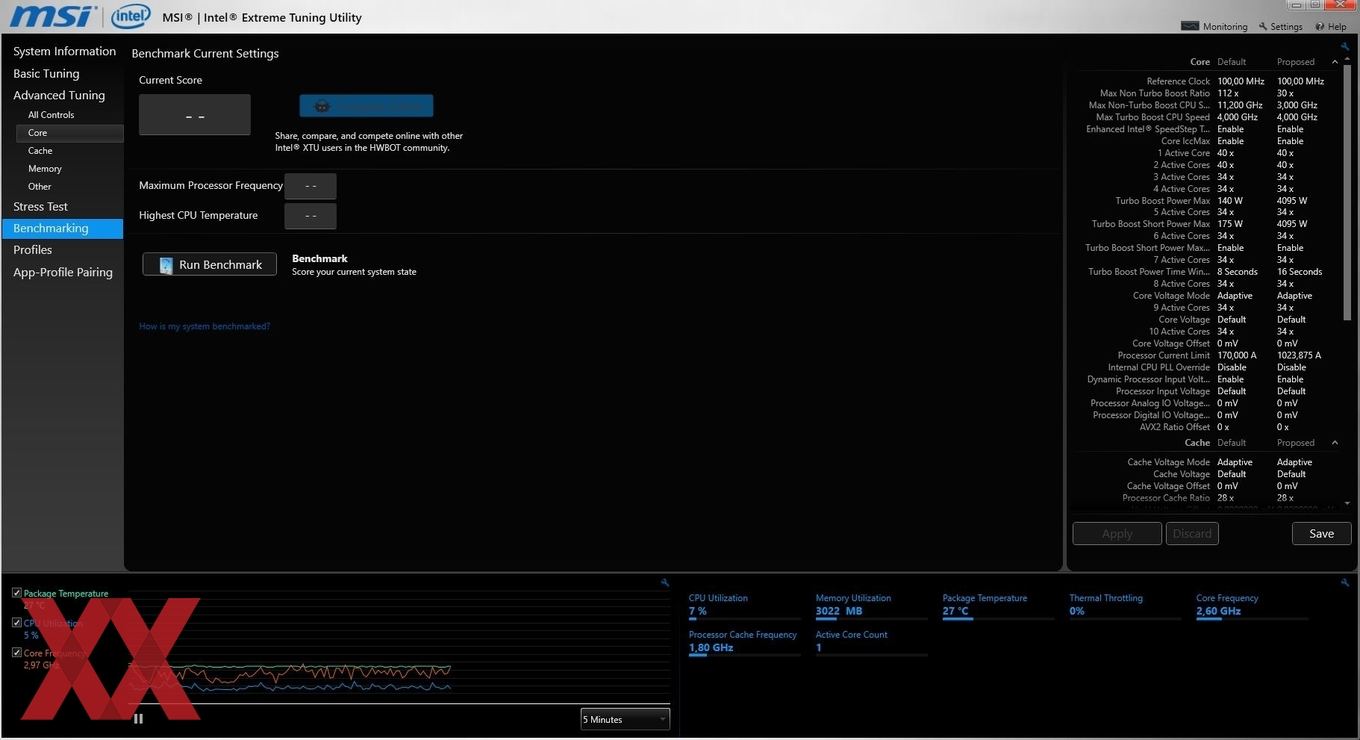This screenshot has width=1360, height=740.
Task: Click the summary panel vertical scrollbar
Action: pyautogui.click(x=1347, y=195)
